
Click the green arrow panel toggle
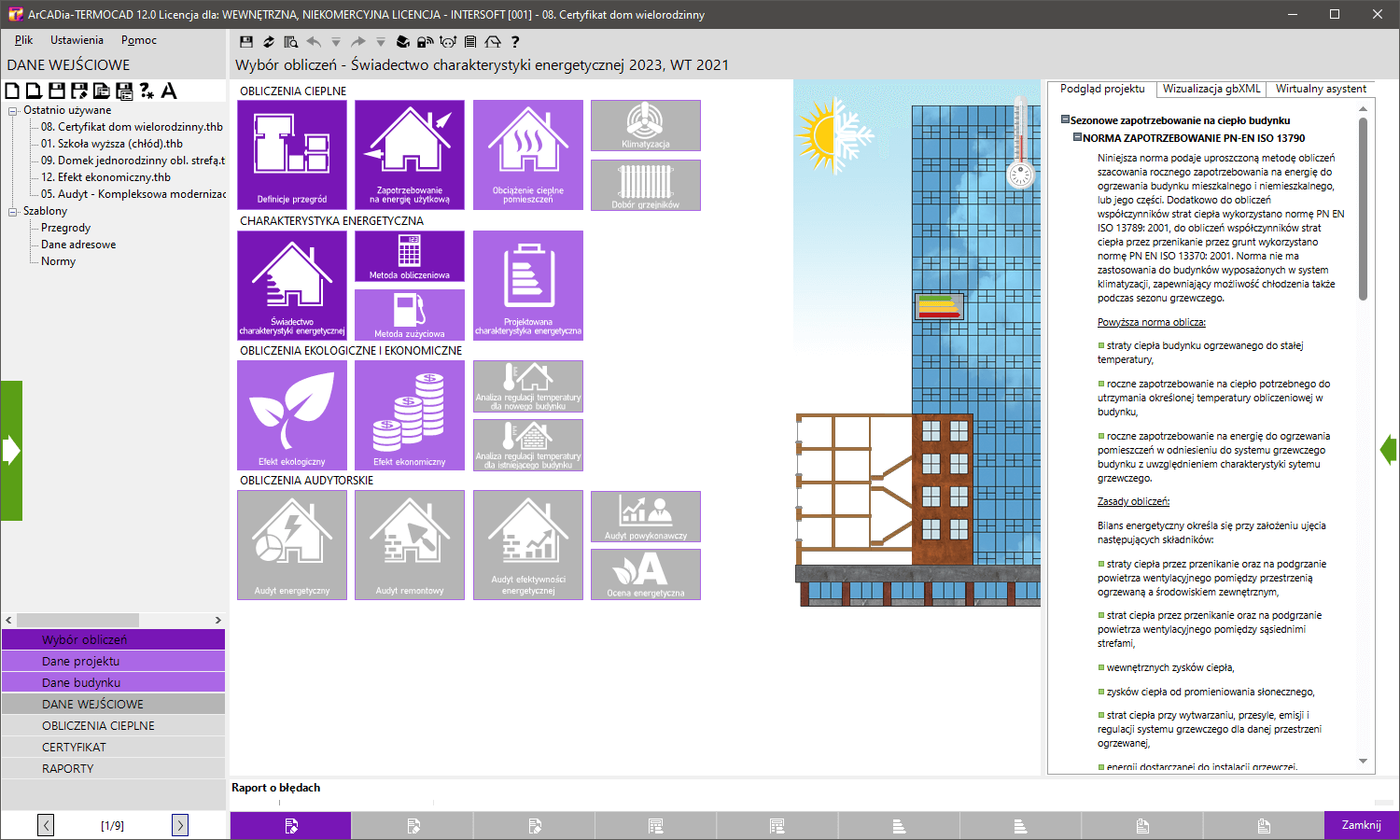click(x=12, y=448)
